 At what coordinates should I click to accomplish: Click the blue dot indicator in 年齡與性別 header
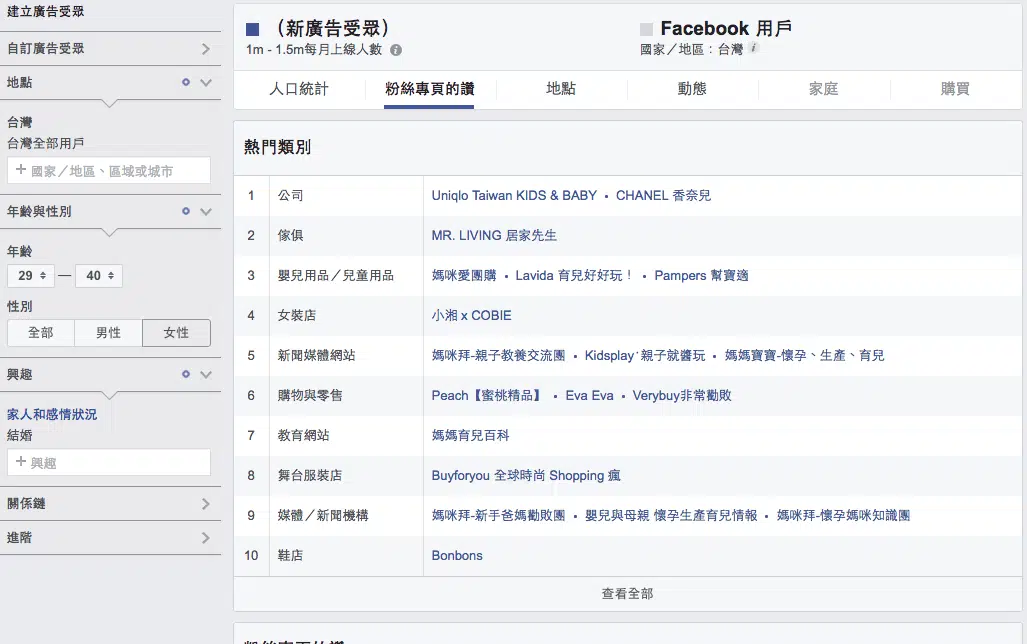(x=186, y=211)
